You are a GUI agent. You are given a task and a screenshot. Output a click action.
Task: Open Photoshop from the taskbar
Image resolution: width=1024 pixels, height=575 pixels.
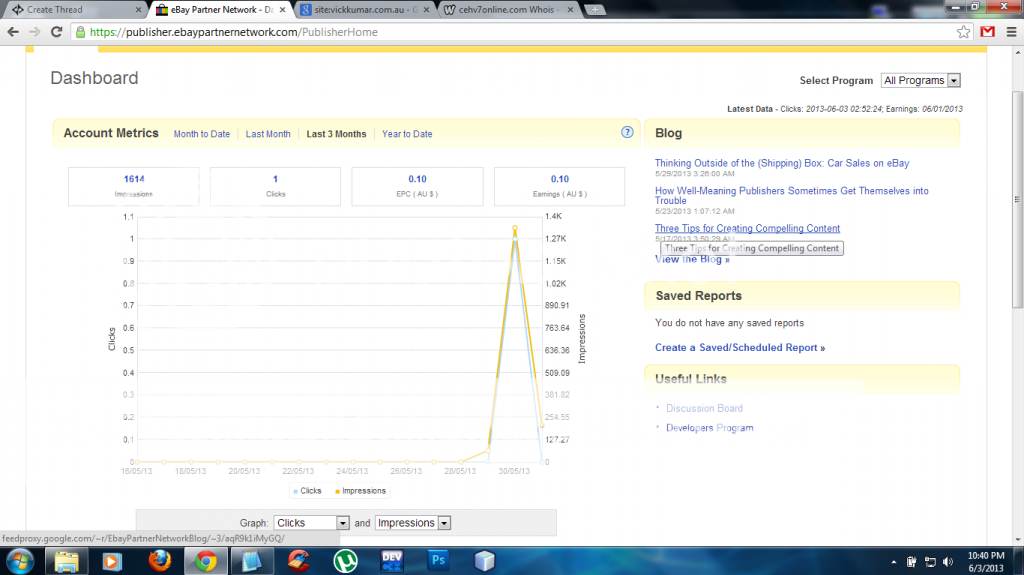(x=438, y=560)
